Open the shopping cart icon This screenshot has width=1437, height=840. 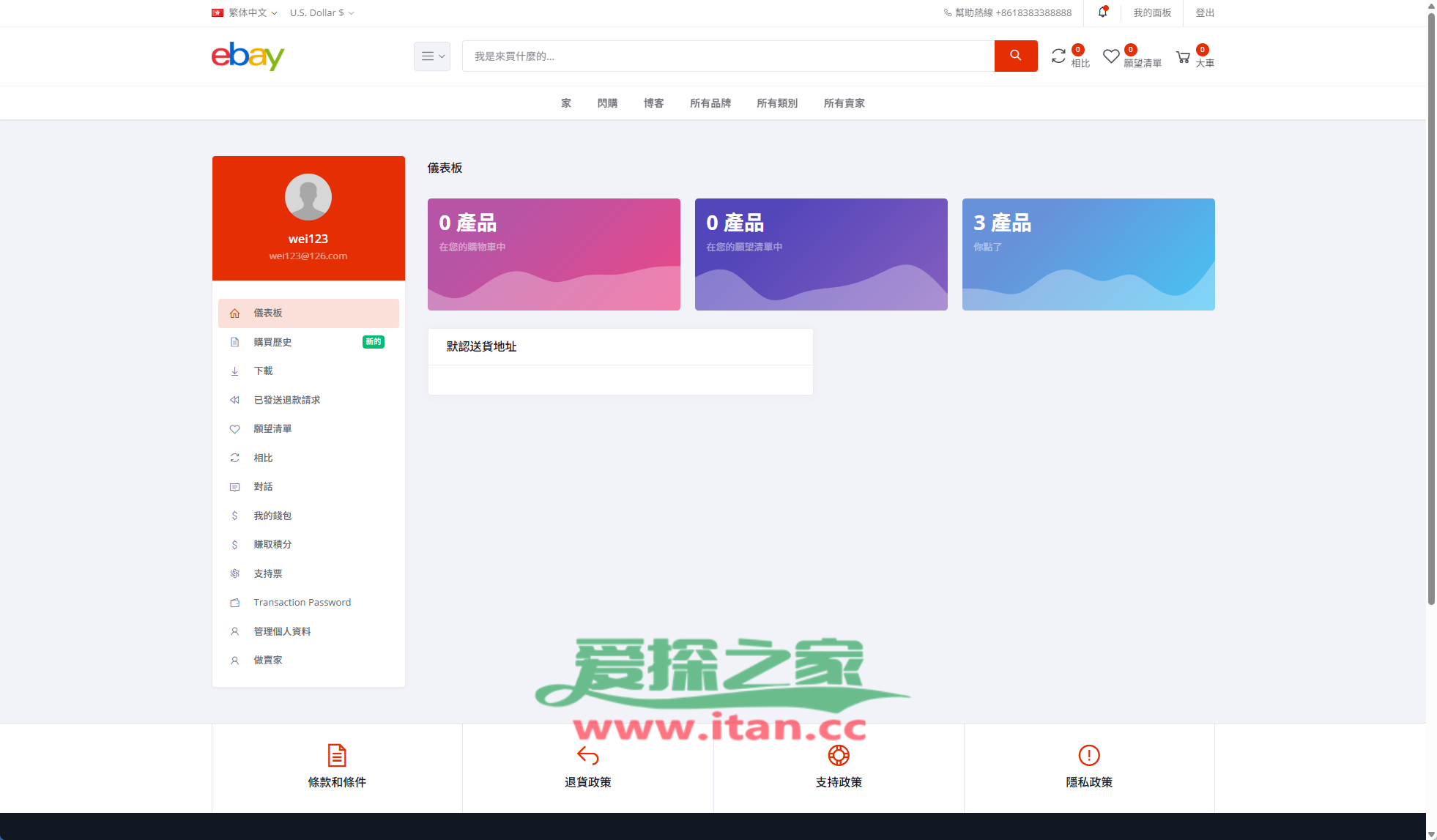1183,56
